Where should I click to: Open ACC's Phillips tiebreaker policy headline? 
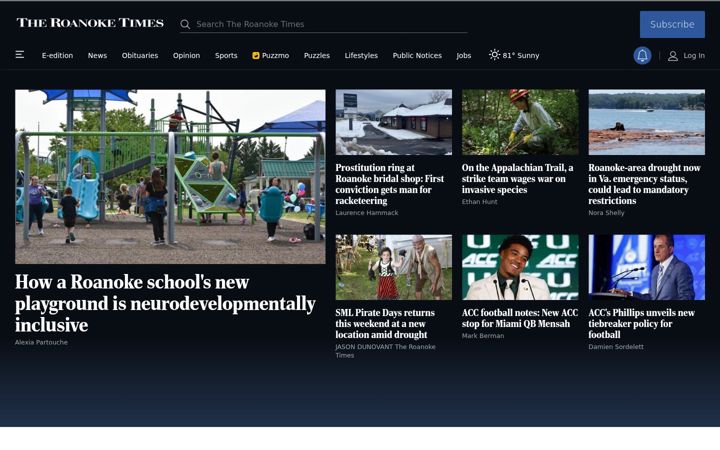(x=641, y=324)
